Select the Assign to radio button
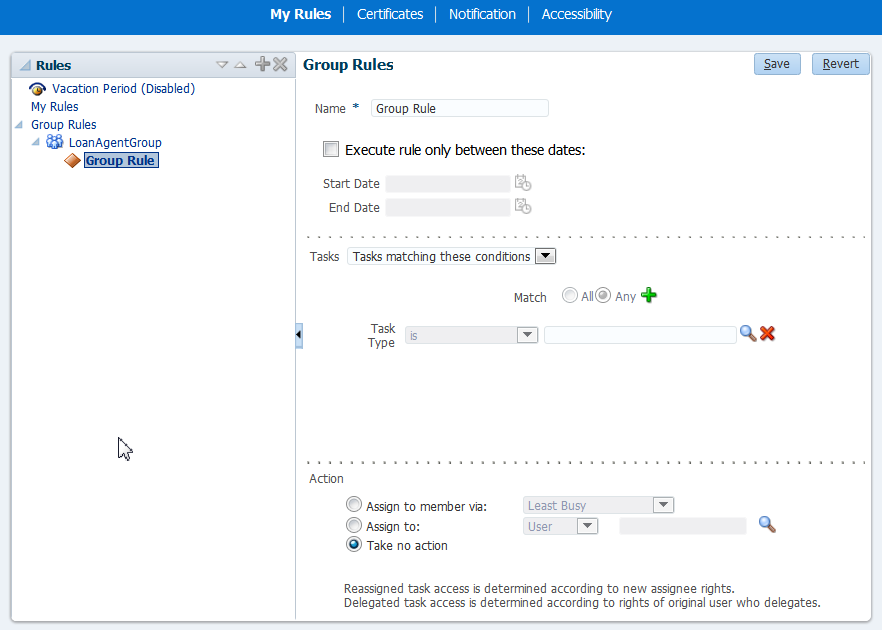This screenshot has width=882, height=630. click(354, 525)
